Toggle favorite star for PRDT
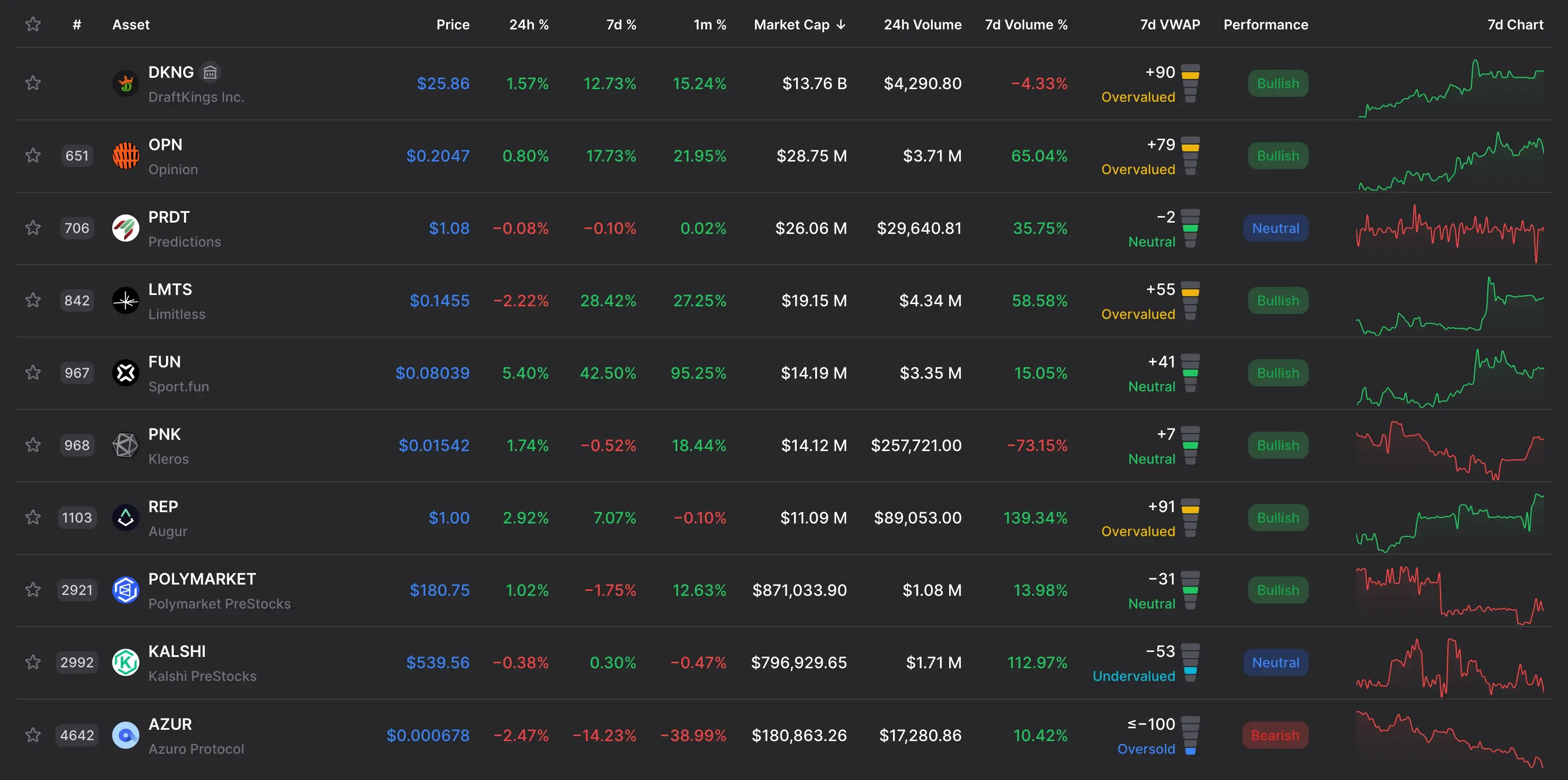1568x780 pixels. coord(33,228)
